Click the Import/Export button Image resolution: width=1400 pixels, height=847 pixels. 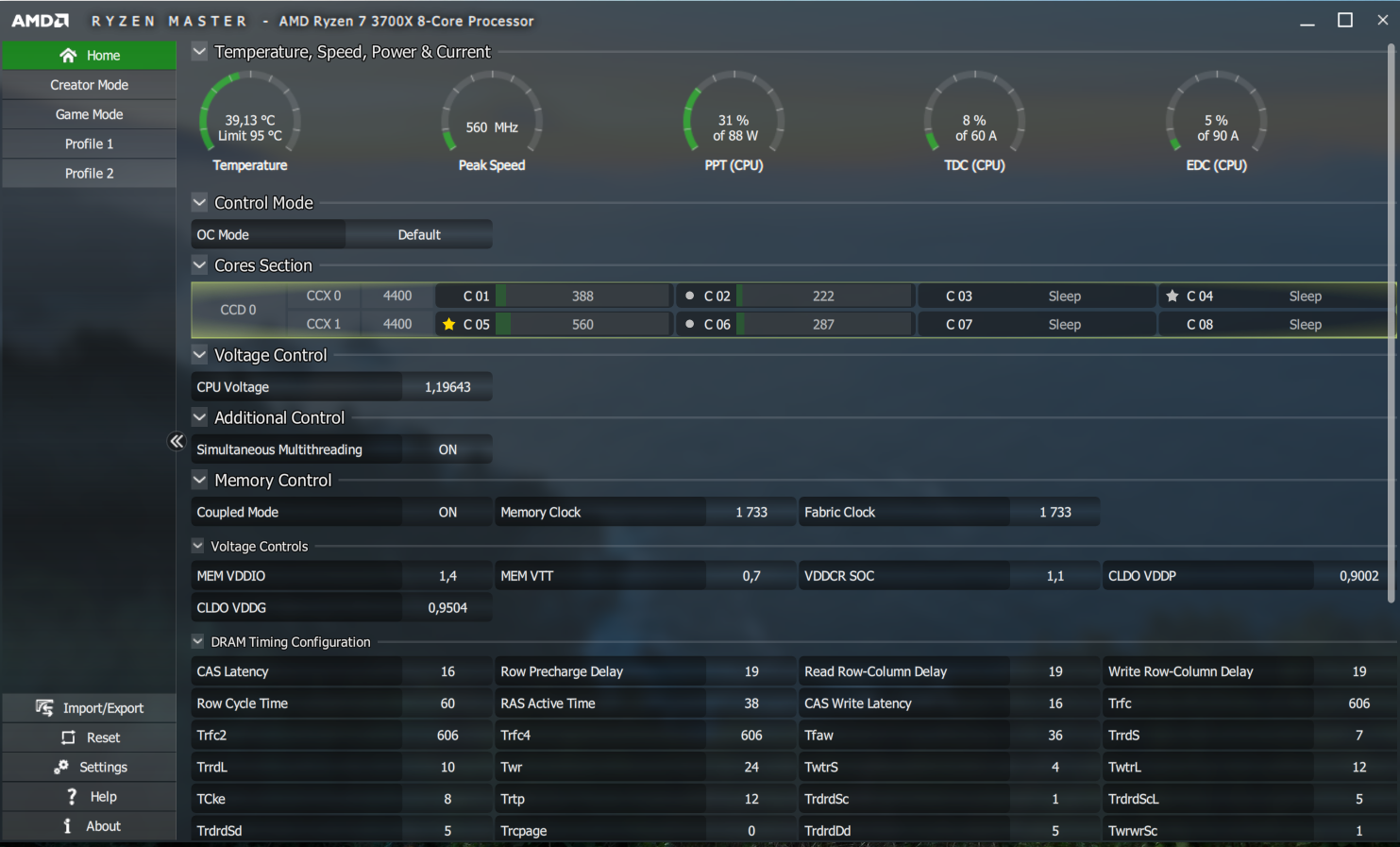click(x=89, y=707)
